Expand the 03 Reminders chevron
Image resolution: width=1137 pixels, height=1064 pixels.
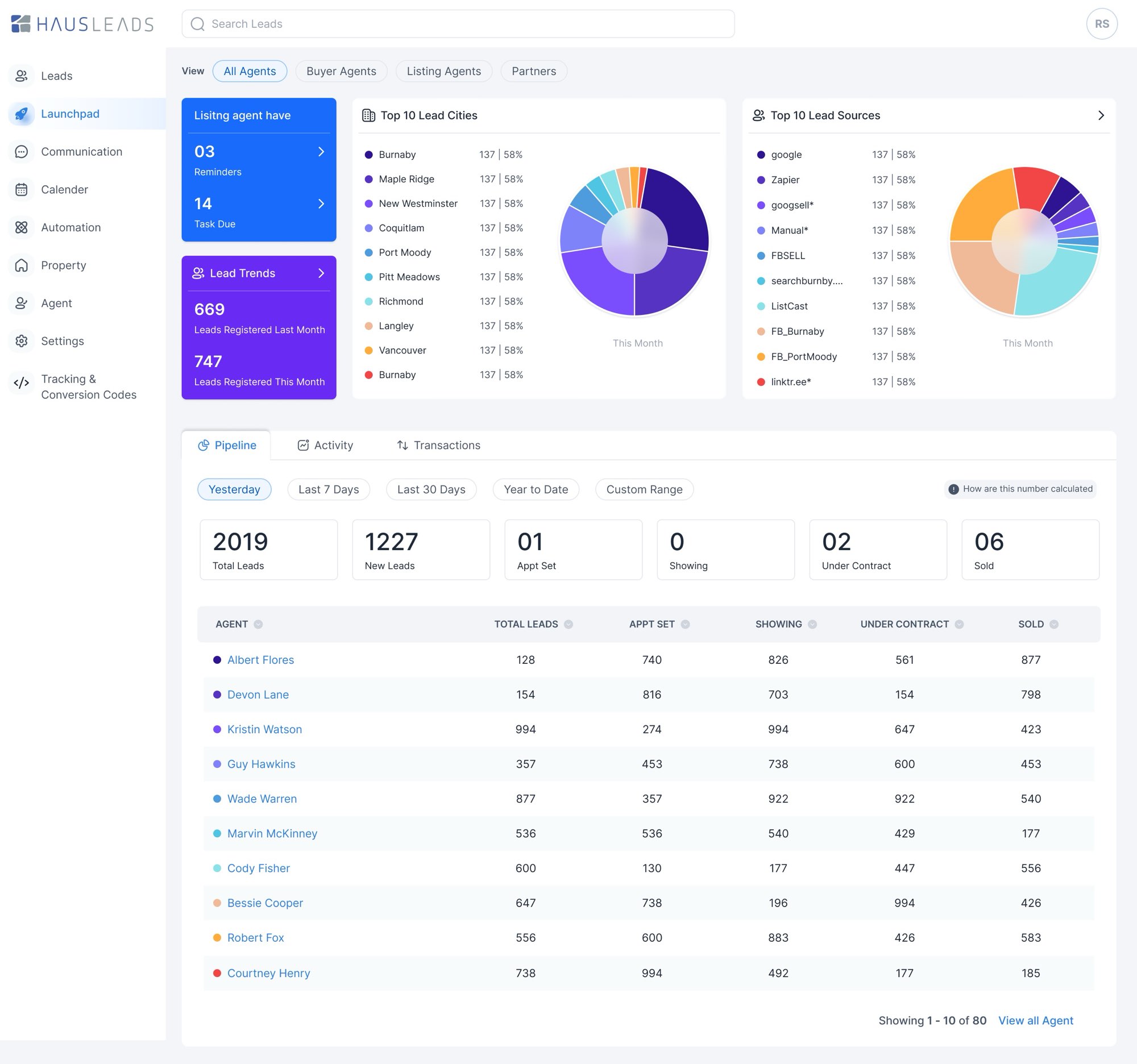(321, 152)
